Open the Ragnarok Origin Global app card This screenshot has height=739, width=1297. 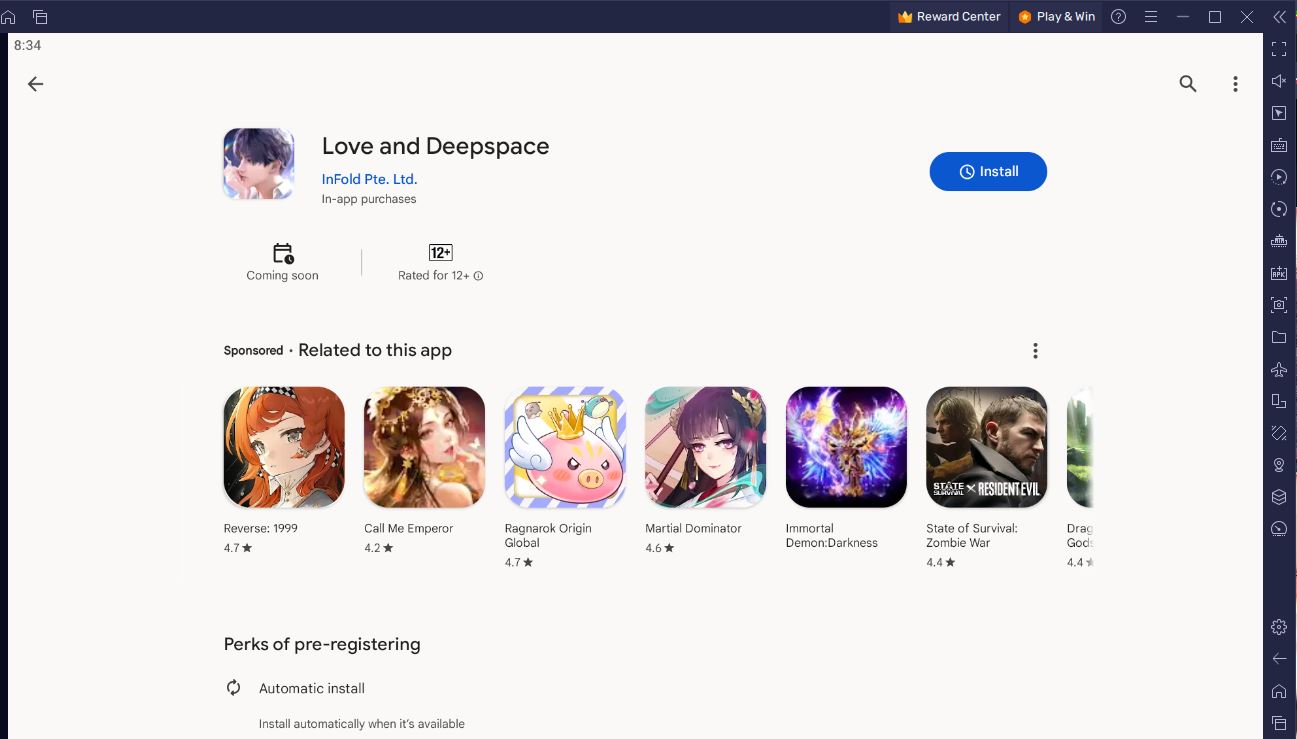[565, 478]
